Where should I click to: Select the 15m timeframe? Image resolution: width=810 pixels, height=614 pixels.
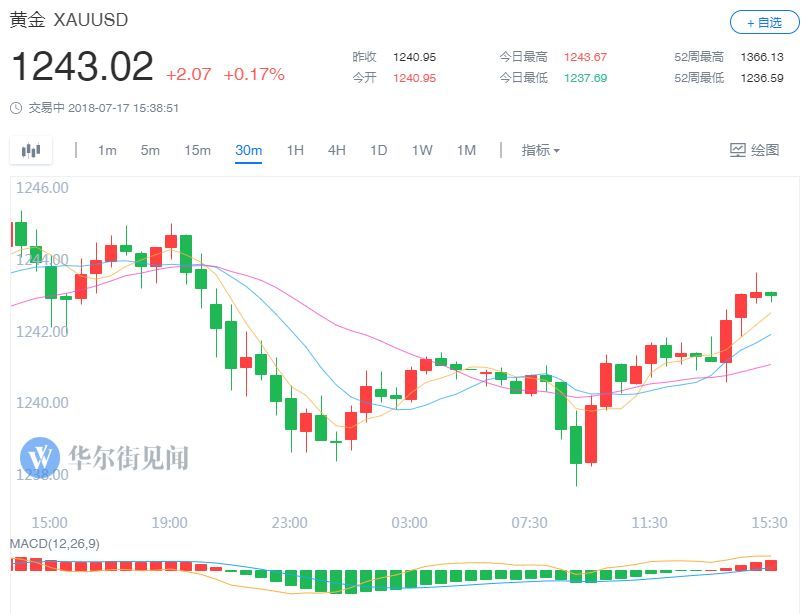coord(197,150)
